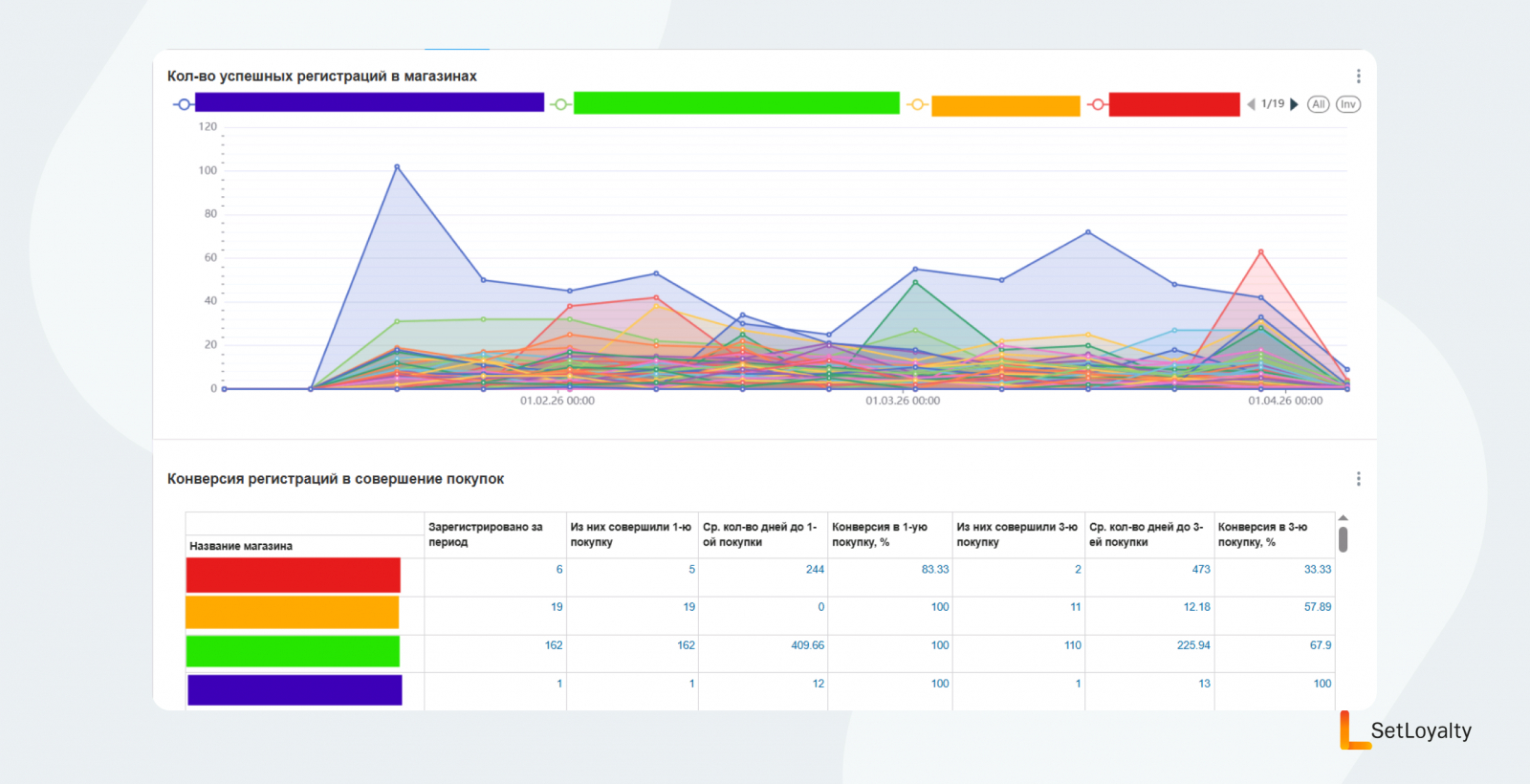Go to the previous legend page arrow
Viewport: 1530px width, 784px height.
[1251, 104]
